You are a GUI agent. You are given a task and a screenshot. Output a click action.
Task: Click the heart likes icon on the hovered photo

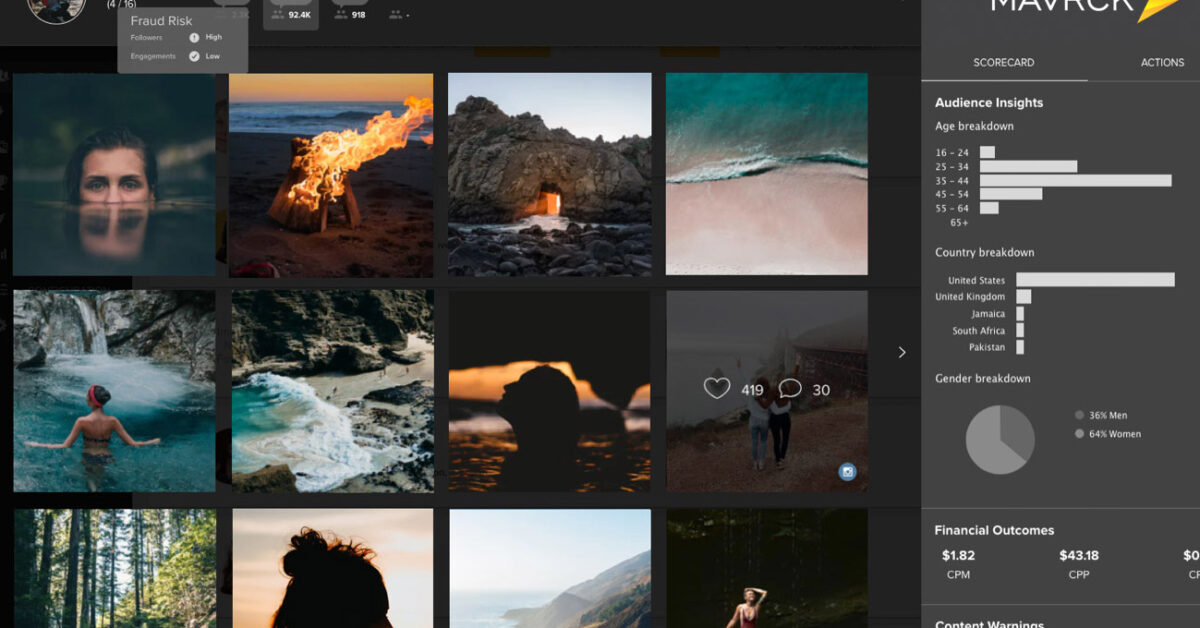717,389
